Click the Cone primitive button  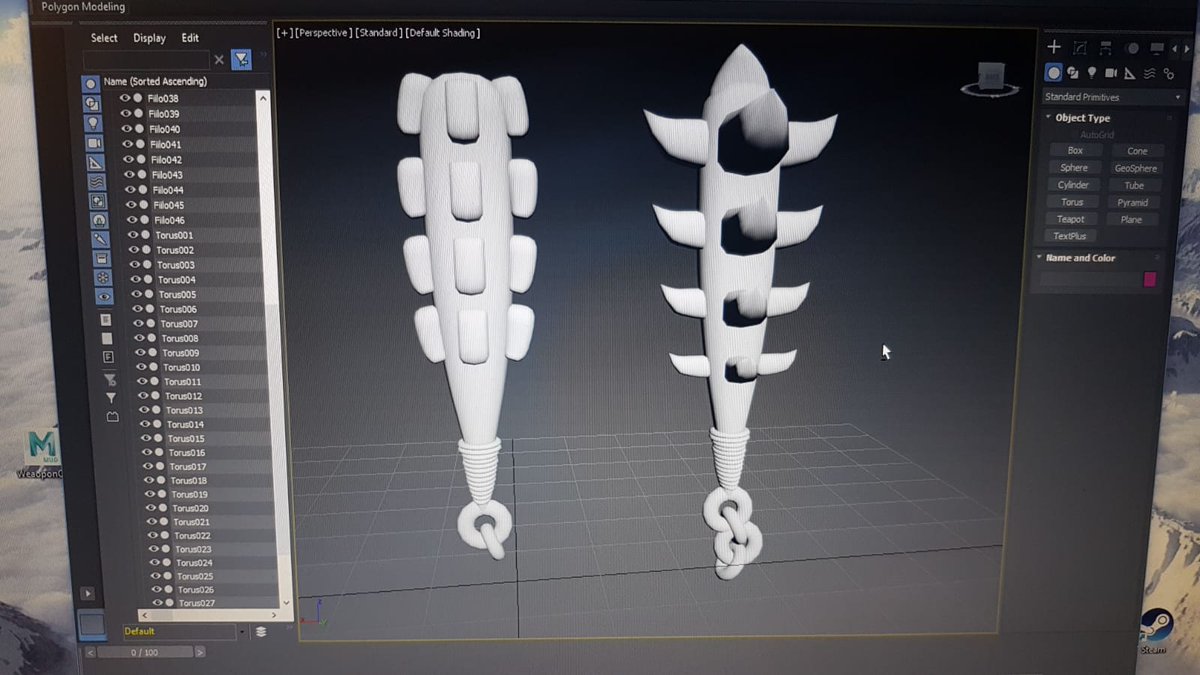click(x=1137, y=151)
